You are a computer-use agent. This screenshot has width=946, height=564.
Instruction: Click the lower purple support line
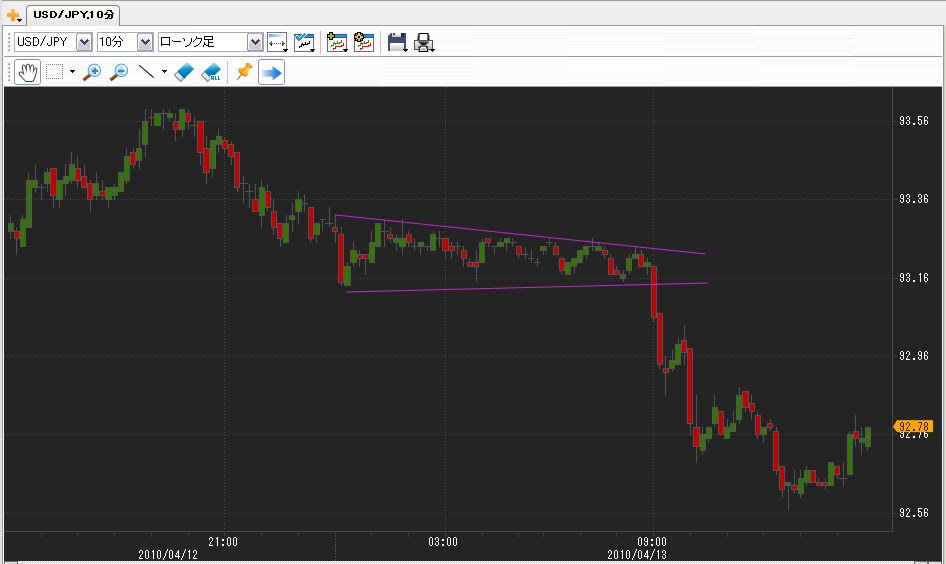528,287
